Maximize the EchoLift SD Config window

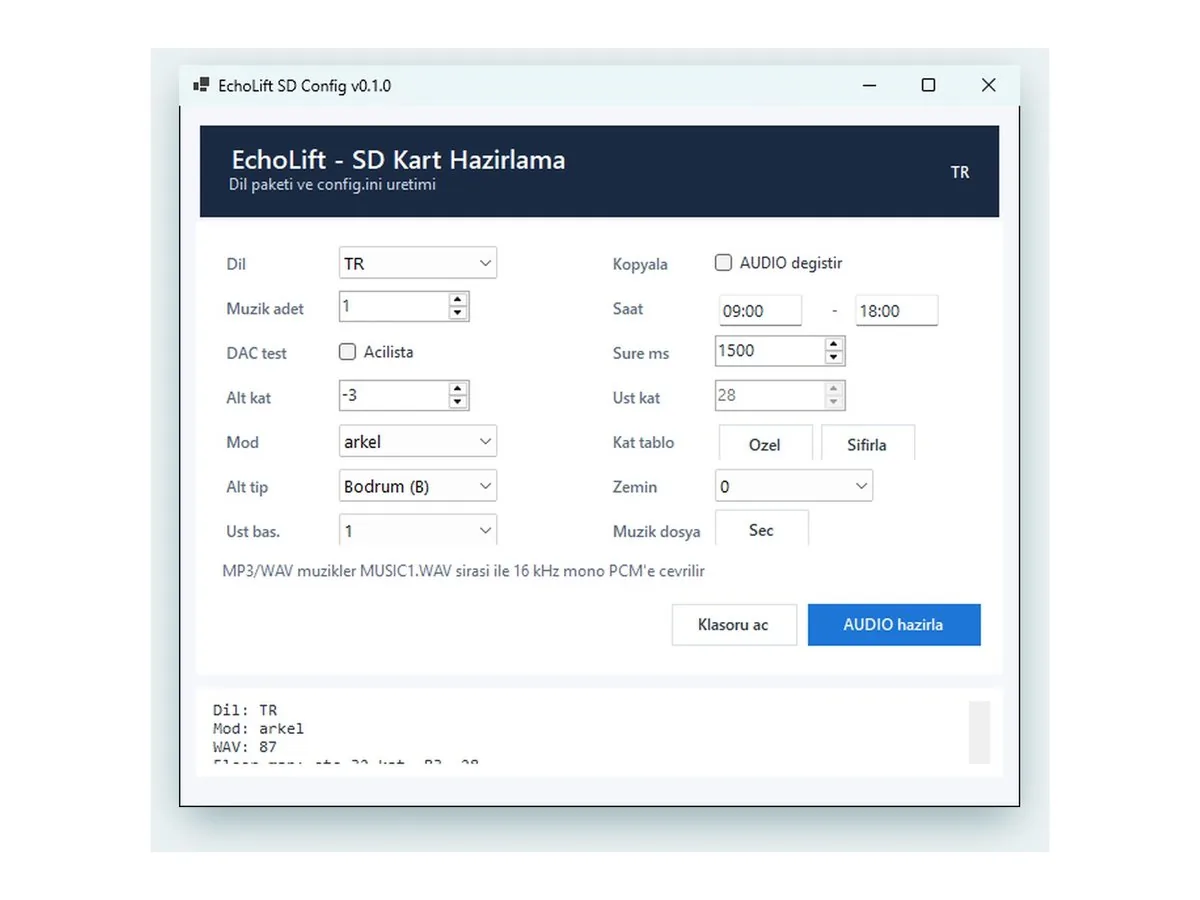[x=928, y=85]
